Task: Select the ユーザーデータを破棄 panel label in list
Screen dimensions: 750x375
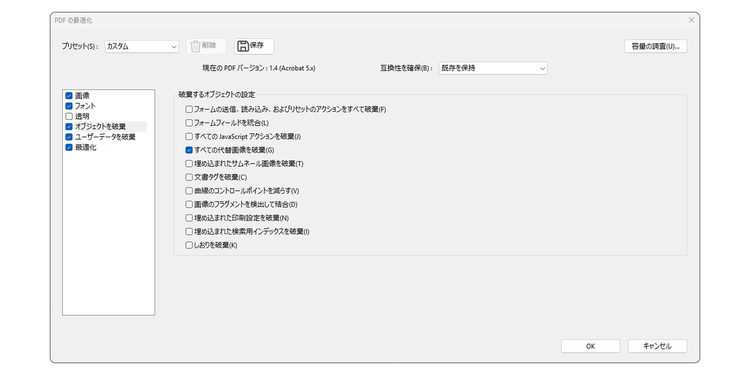Action: click(x=105, y=137)
